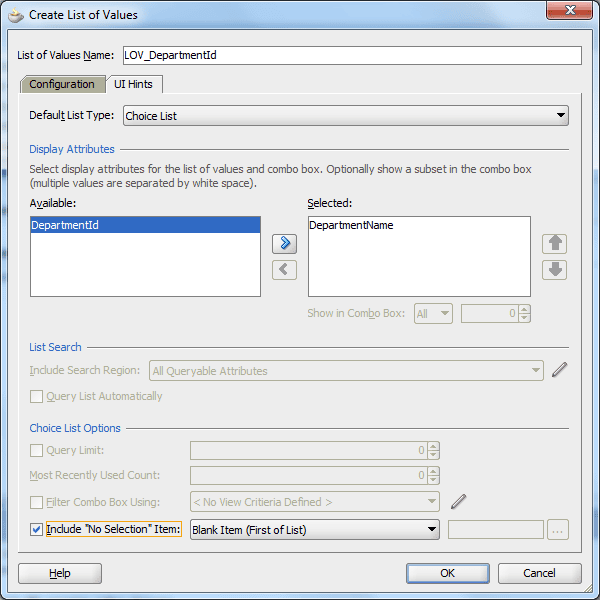
Task: Uncheck Include "No Selection" Item checkbox
Action: (36, 530)
